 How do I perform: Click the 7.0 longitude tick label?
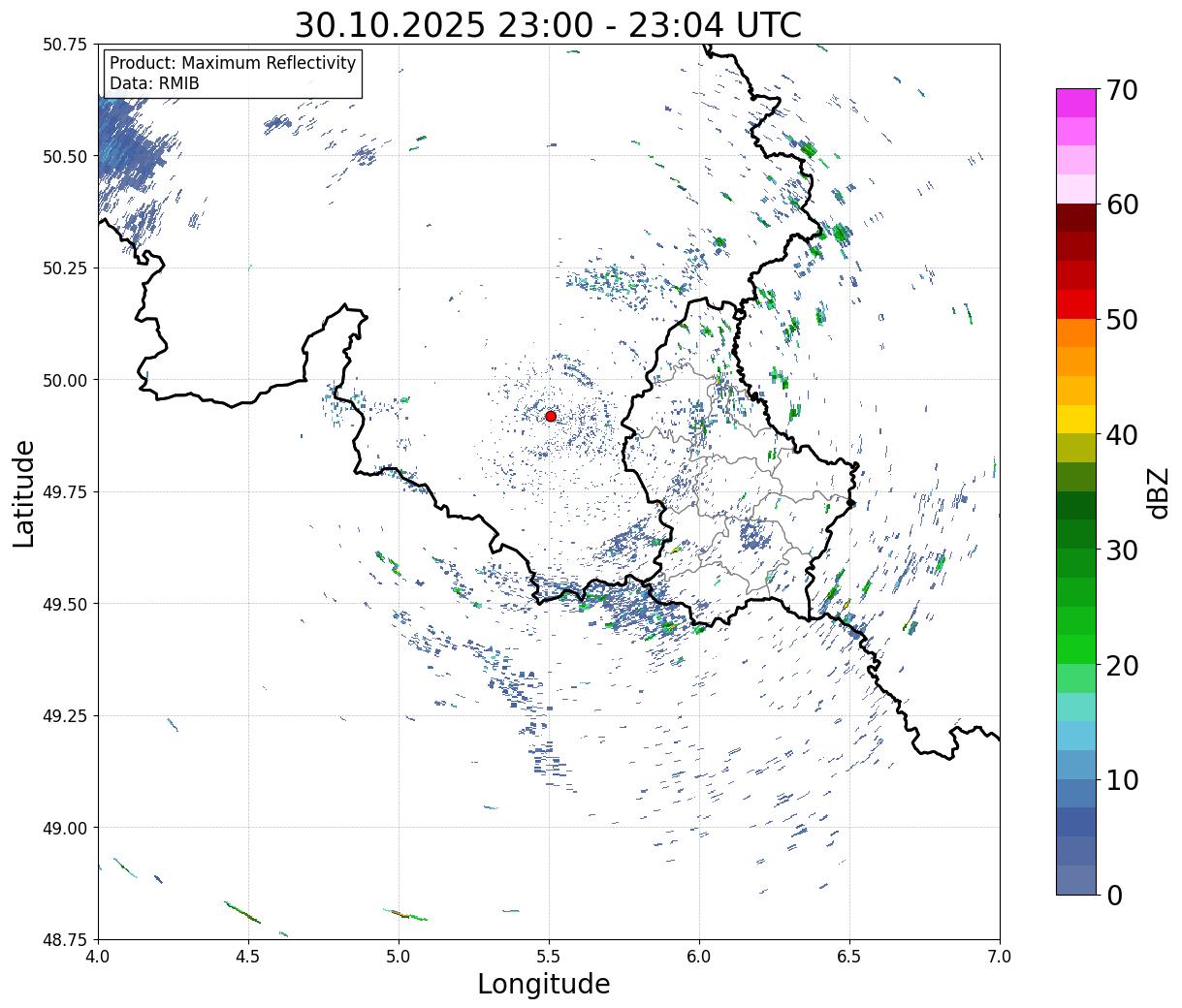(1000, 957)
